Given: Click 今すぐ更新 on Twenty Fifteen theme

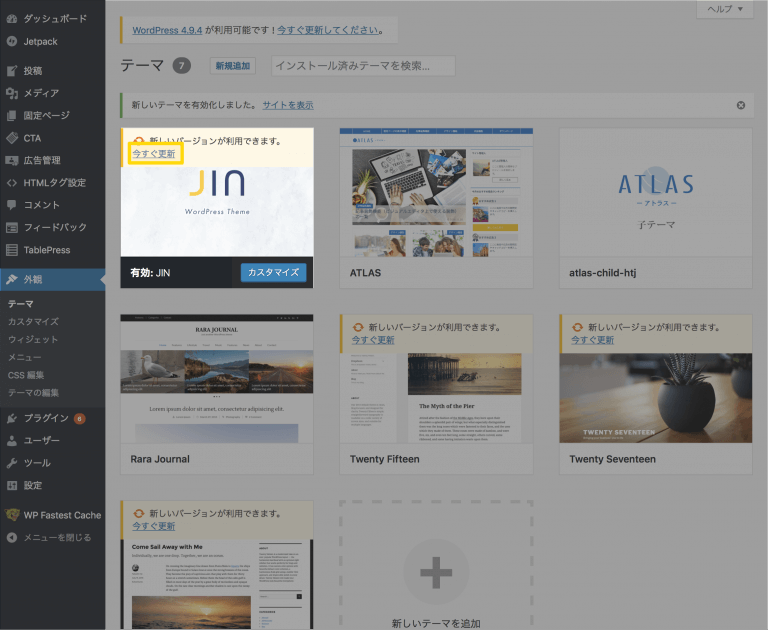Looking at the screenshot, I should (x=373, y=339).
